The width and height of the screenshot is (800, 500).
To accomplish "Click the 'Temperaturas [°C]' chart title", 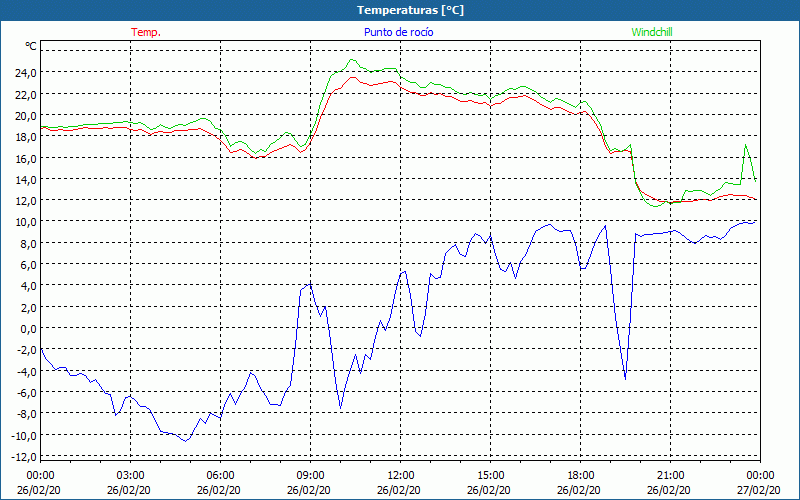I will [x=410, y=10].
